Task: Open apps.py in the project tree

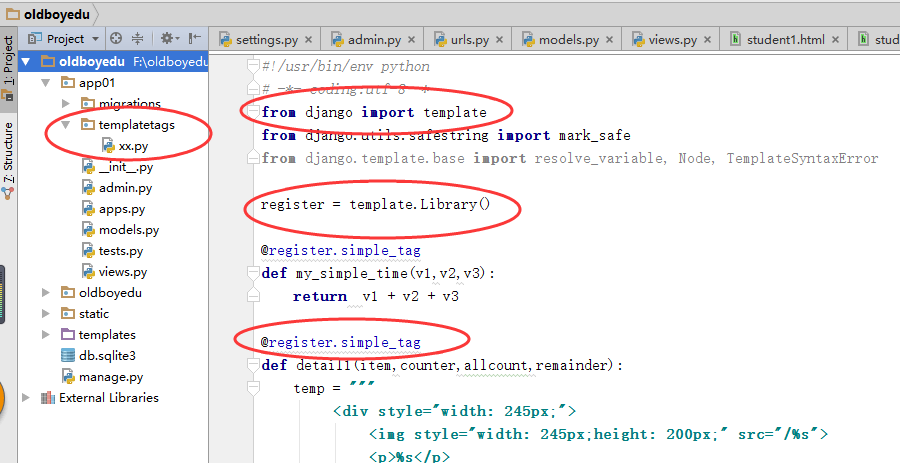Action: pos(122,209)
